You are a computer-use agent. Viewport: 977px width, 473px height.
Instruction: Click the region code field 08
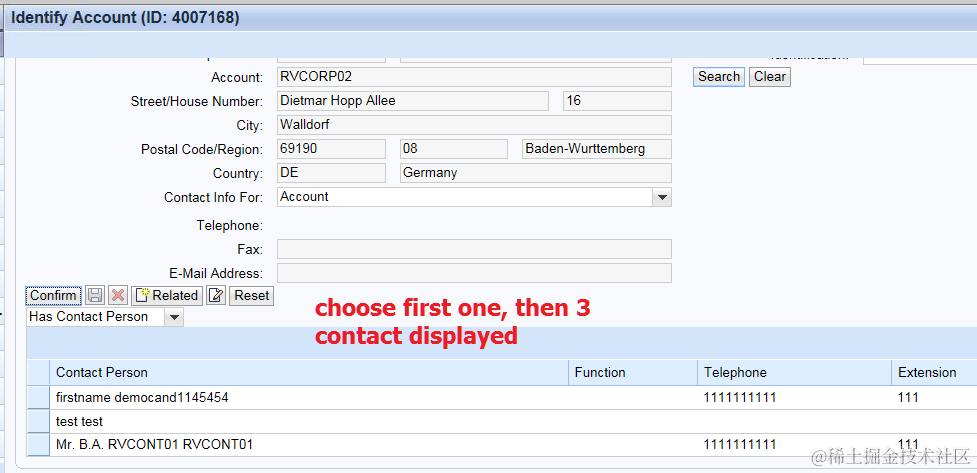pos(454,149)
